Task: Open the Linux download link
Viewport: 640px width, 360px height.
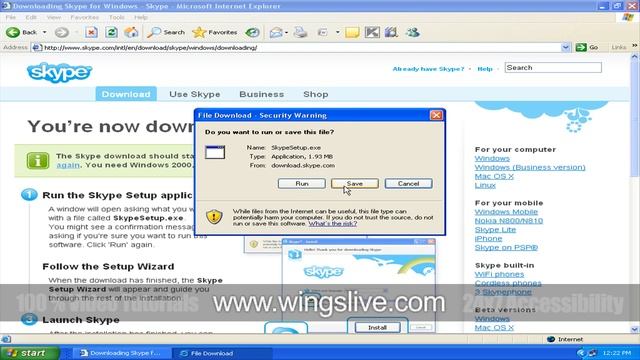Action: (x=485, y=185)
